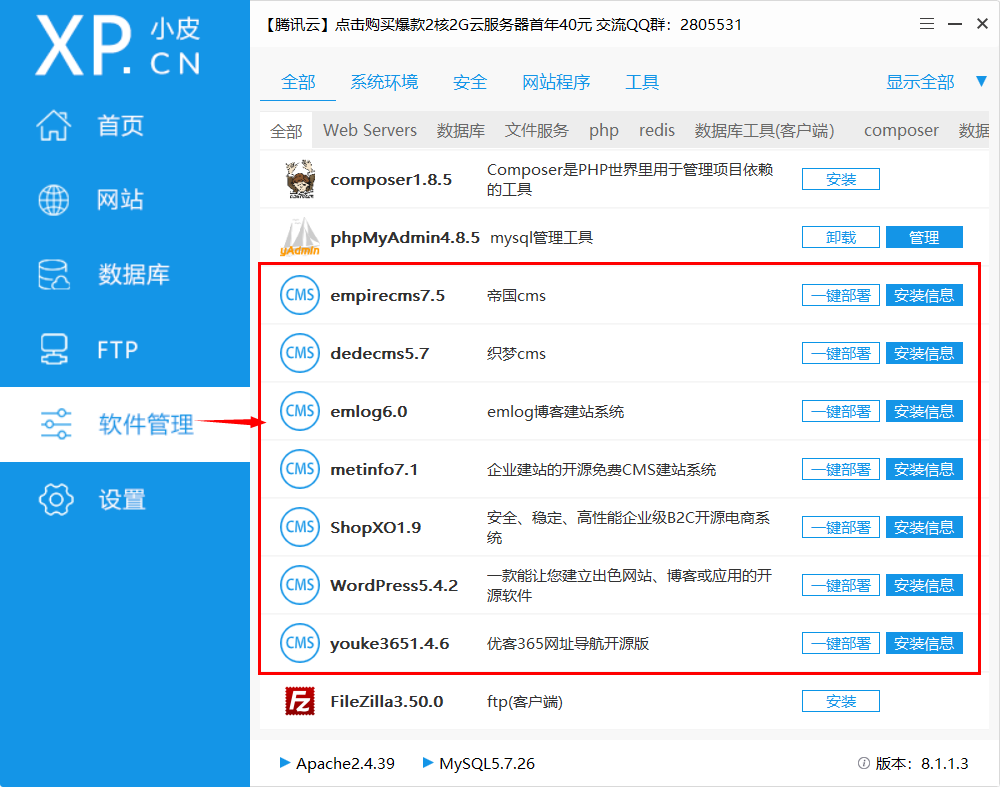Click 一键部署 for dedecms5.7

coord(841,353)
